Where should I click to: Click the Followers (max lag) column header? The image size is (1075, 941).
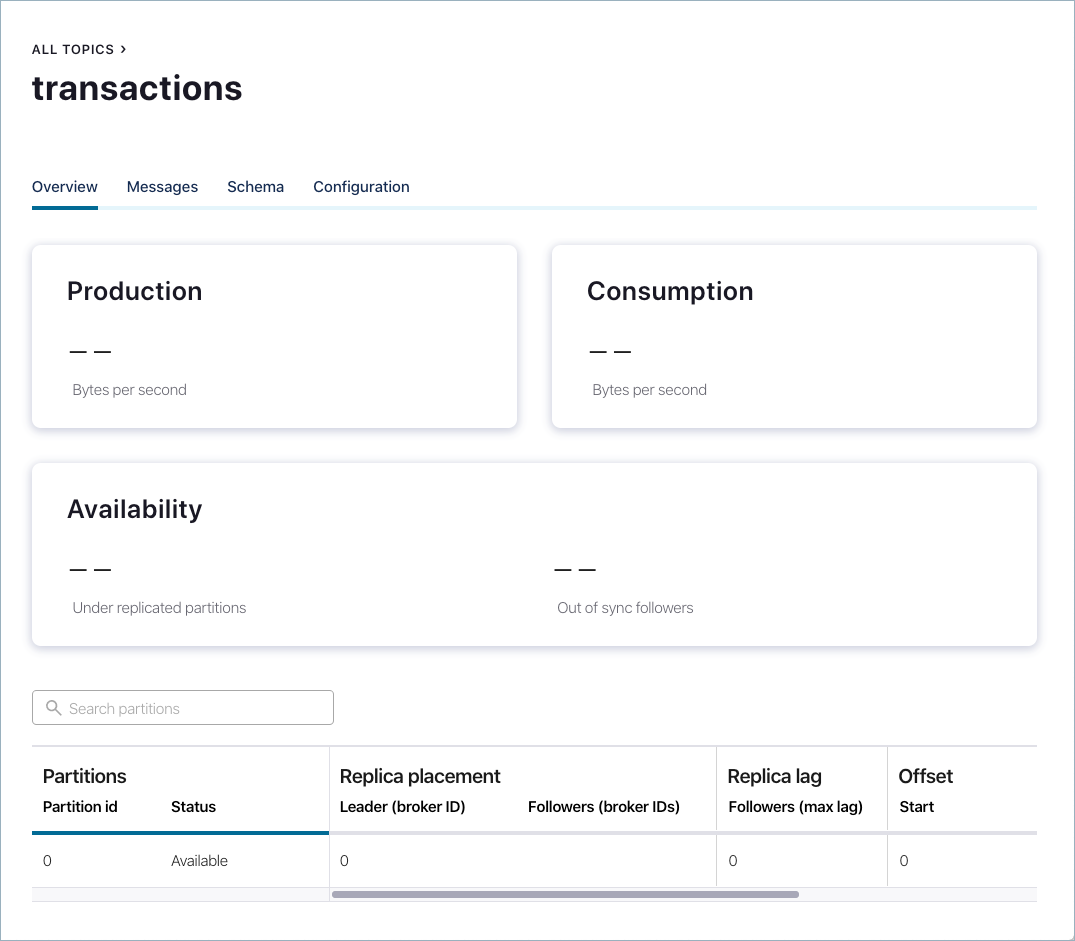pyautogui.click(x=795, y=807)
